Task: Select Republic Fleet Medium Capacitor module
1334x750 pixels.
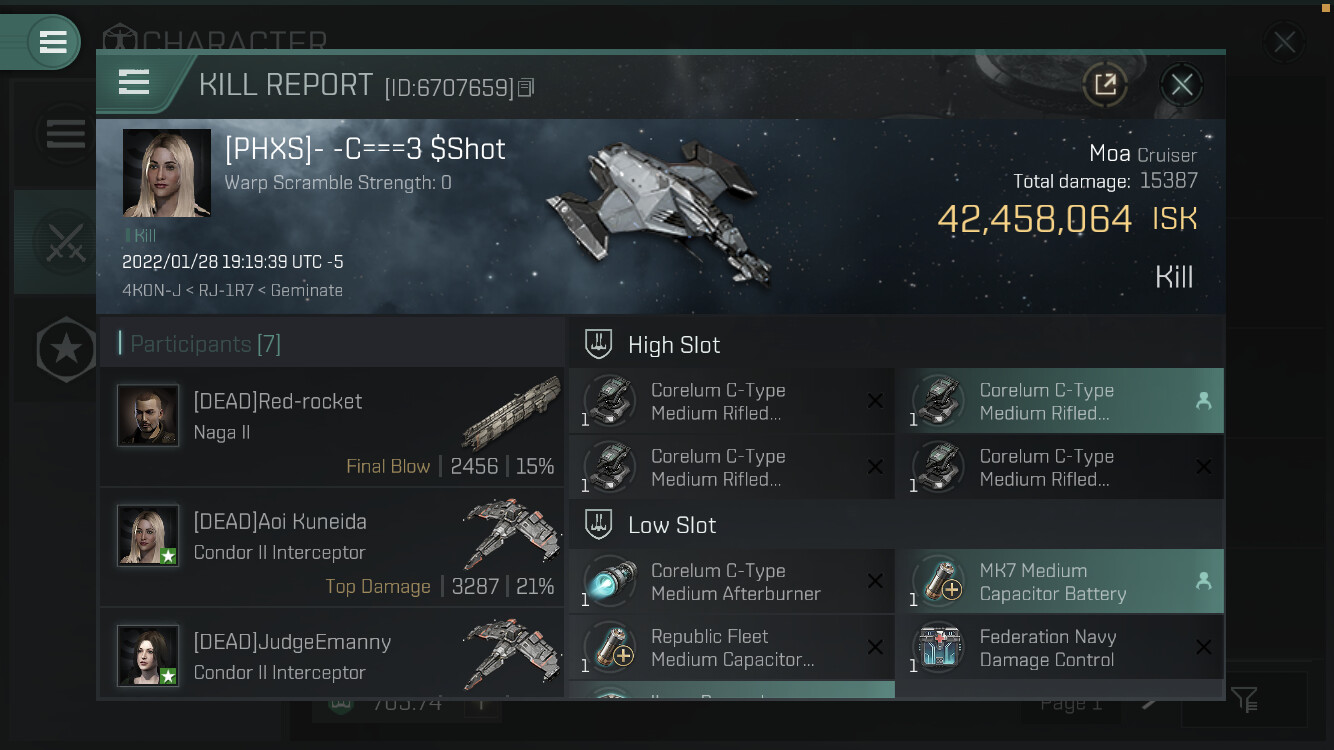Action: point(731,647)
